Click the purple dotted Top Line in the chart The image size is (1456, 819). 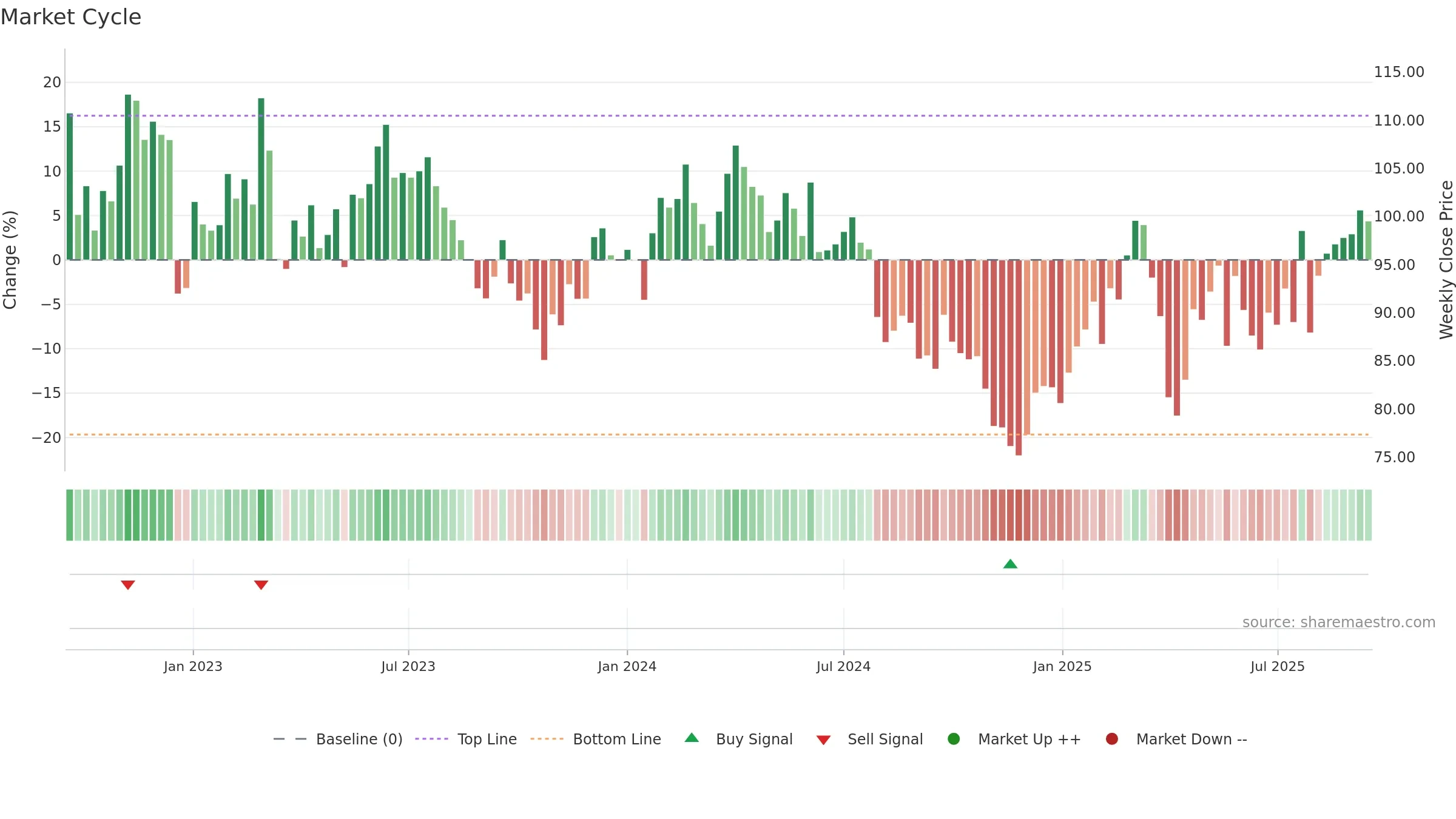point(719,115)
